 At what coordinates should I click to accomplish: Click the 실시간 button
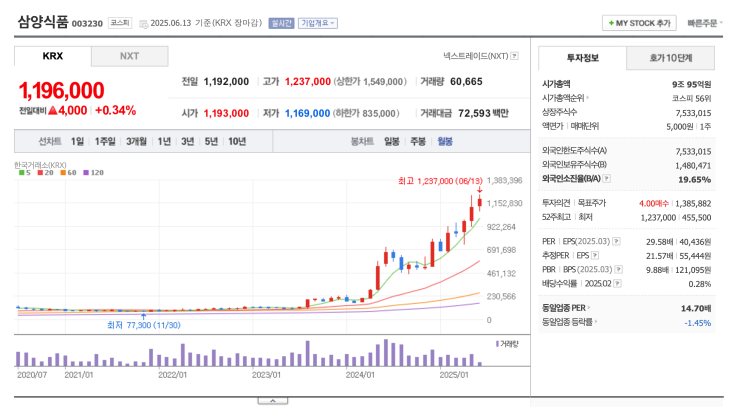click(281, 23)
